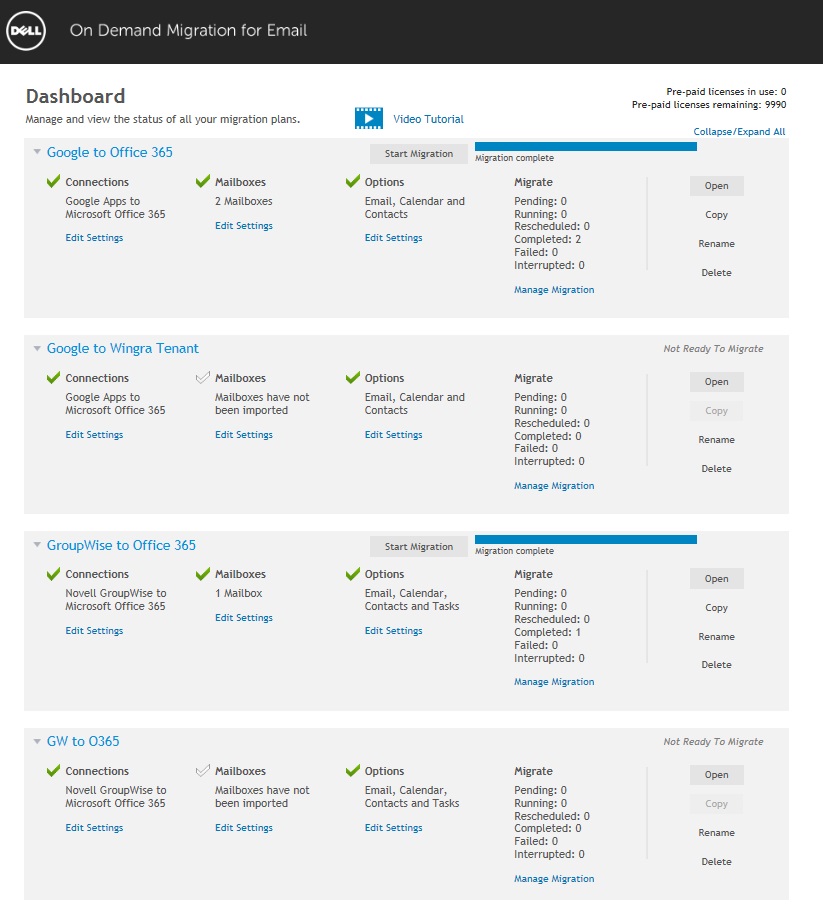Click the Dell logo icon
Viewport: 823px width, 919px height.
tap(26, 30)
